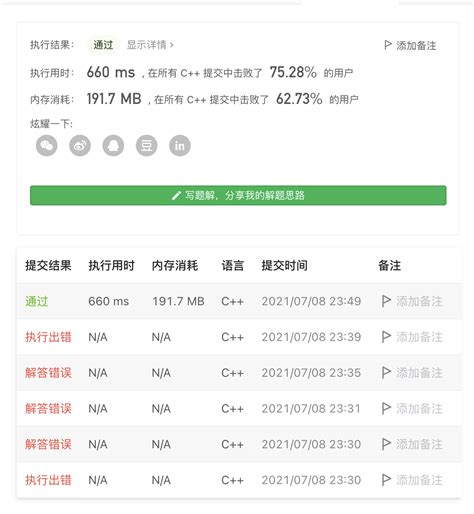Open 解答错误 submission at 23:35

pos(48,373)
